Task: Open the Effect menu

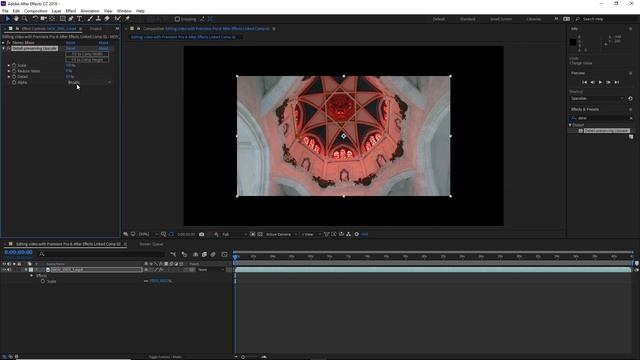Action: [x=71, y=11]
